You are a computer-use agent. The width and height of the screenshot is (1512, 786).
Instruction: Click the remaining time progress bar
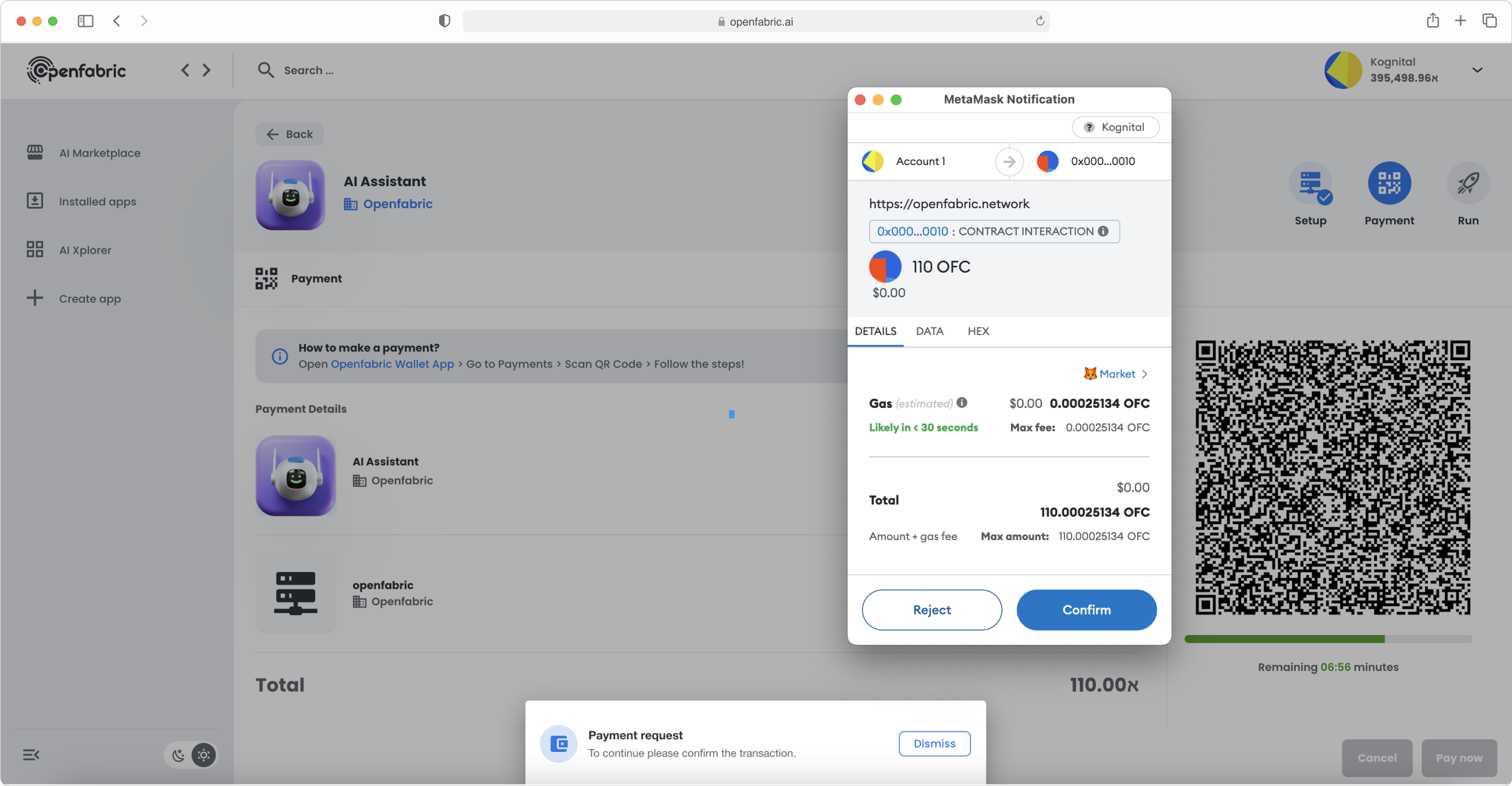click(x=1328, y=639)
